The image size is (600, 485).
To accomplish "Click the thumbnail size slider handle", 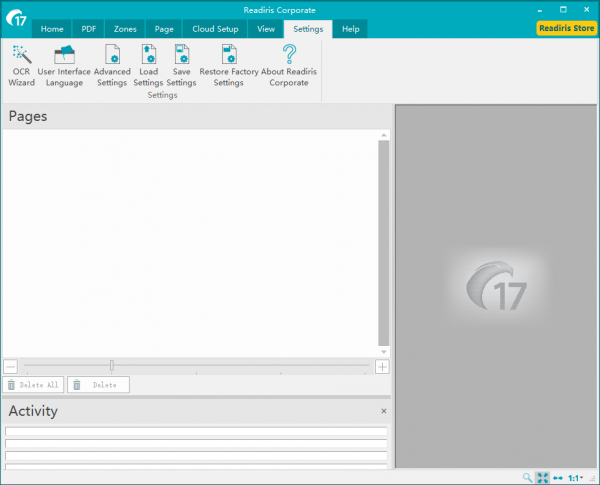I will click(x=112, y=365).
